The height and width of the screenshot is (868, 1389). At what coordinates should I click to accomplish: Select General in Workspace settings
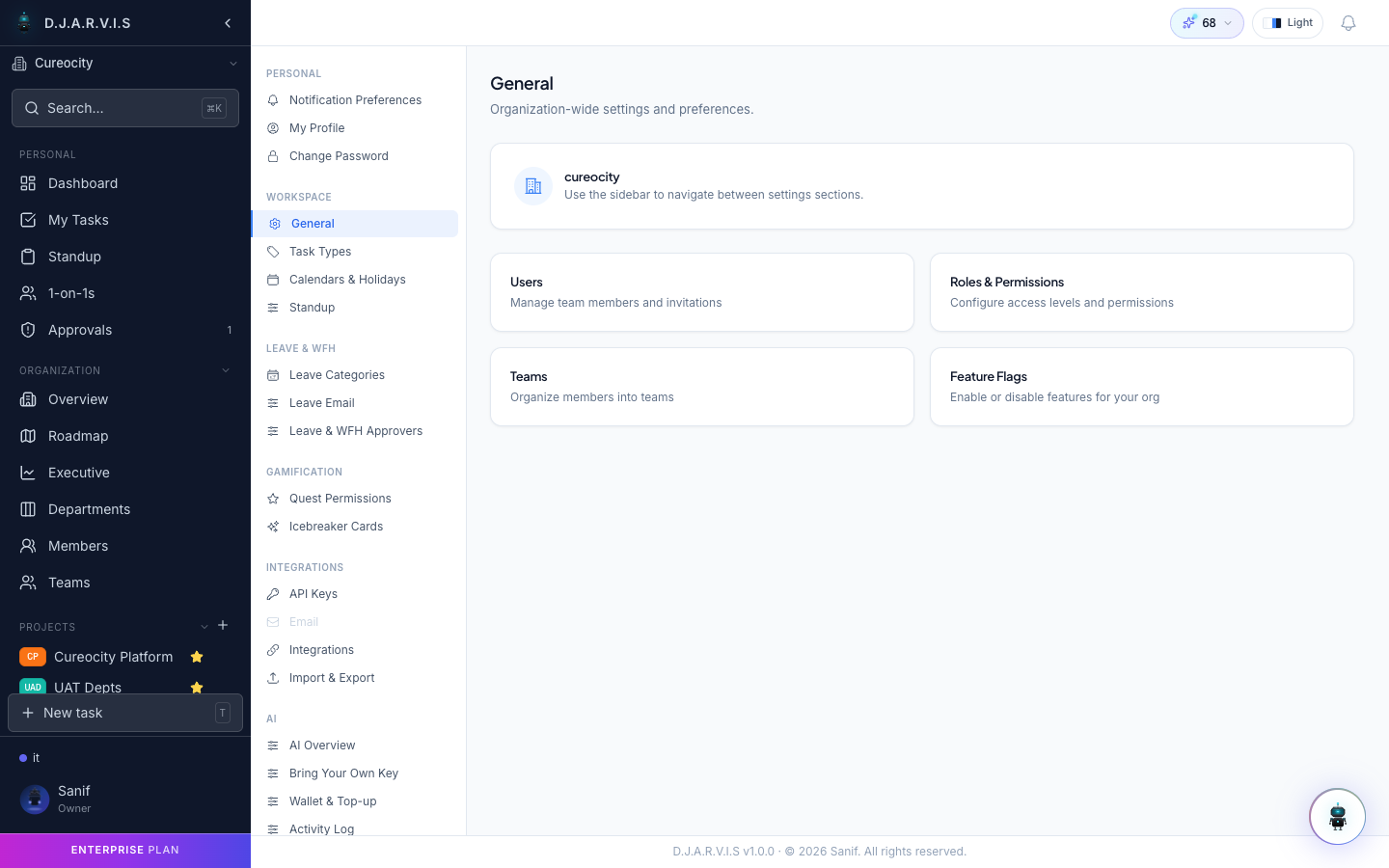[x=355, y=224]
